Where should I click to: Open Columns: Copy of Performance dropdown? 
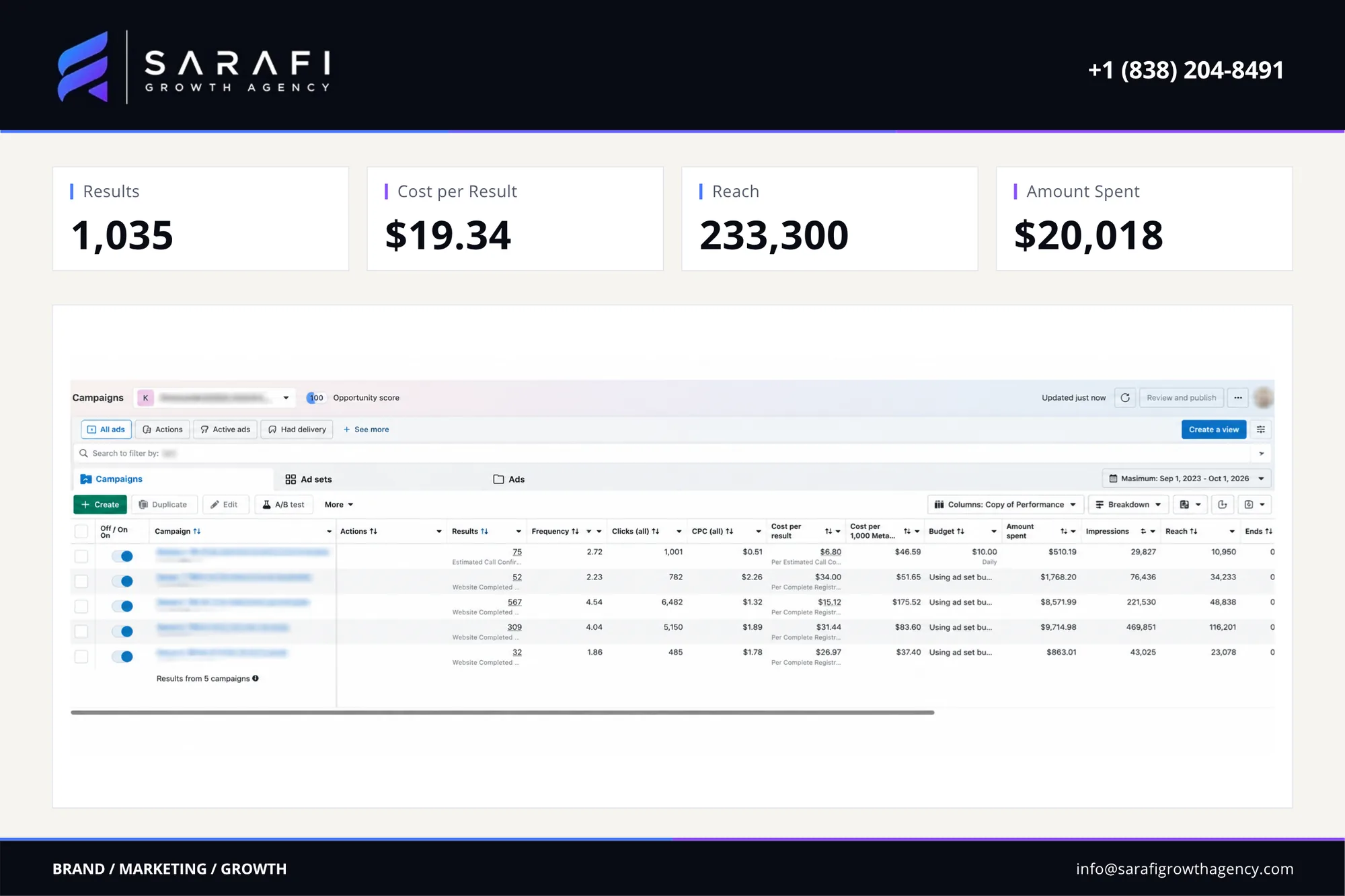tap(1005, 505)
